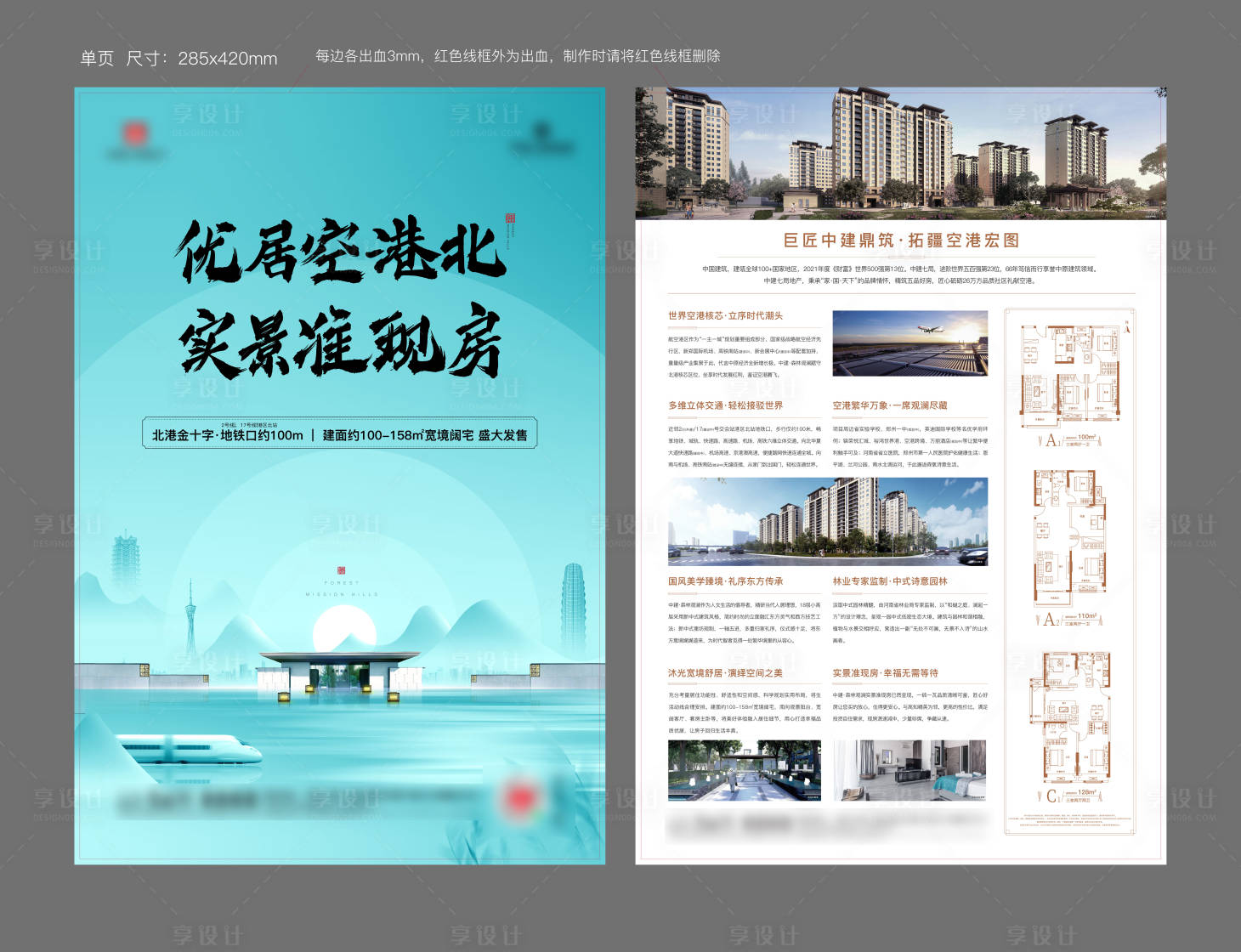Click the pagoda-style tower on the poster's left
The image size is (1241, 952).
(126, 568)
